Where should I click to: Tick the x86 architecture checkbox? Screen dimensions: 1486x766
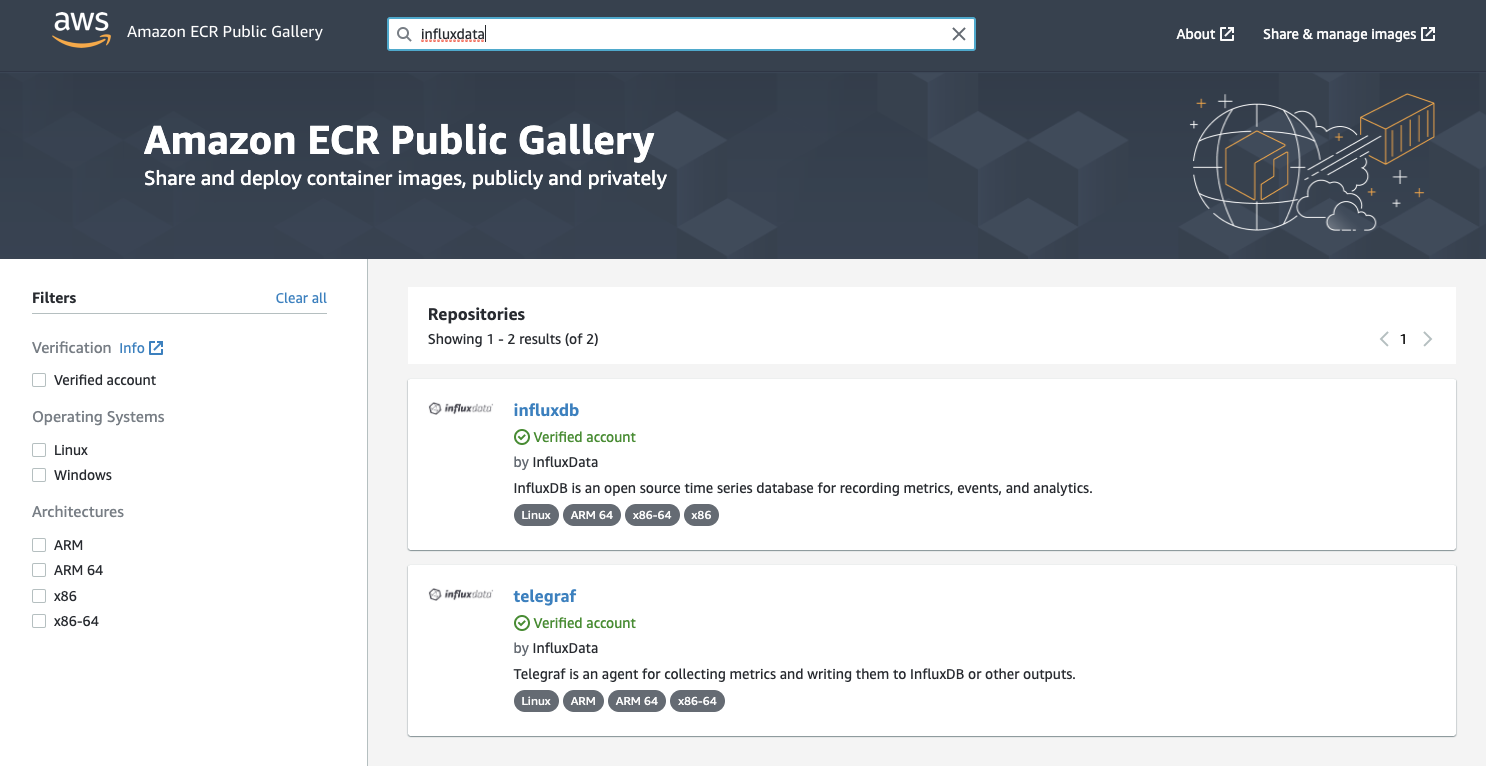point(39,596)
